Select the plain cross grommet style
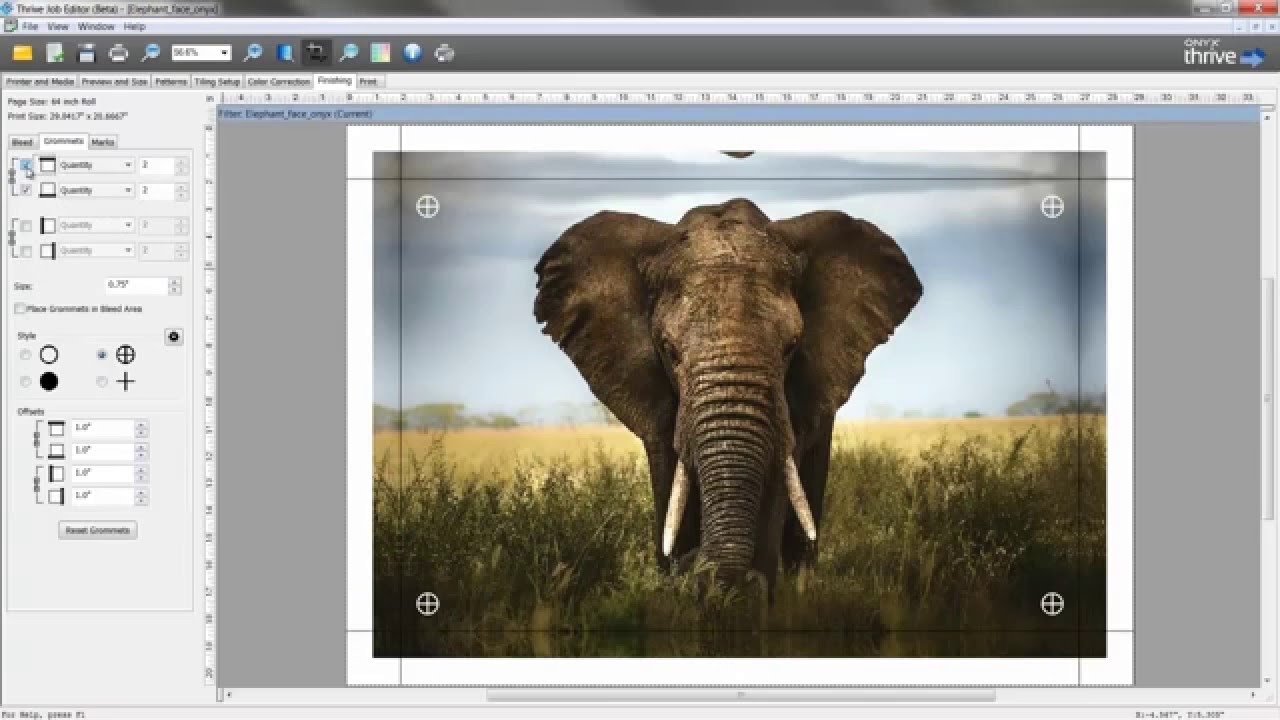The image size is (1280, 720). click(x=102, y=382)
